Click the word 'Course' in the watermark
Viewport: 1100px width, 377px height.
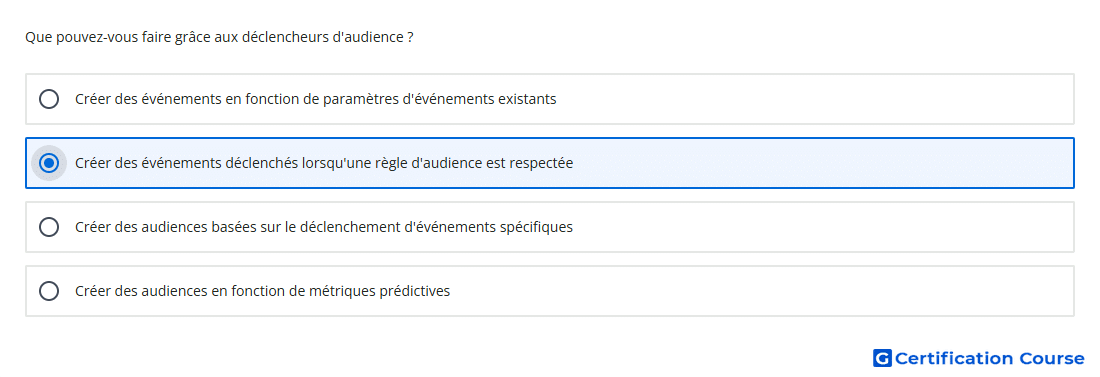[1052, 359]
